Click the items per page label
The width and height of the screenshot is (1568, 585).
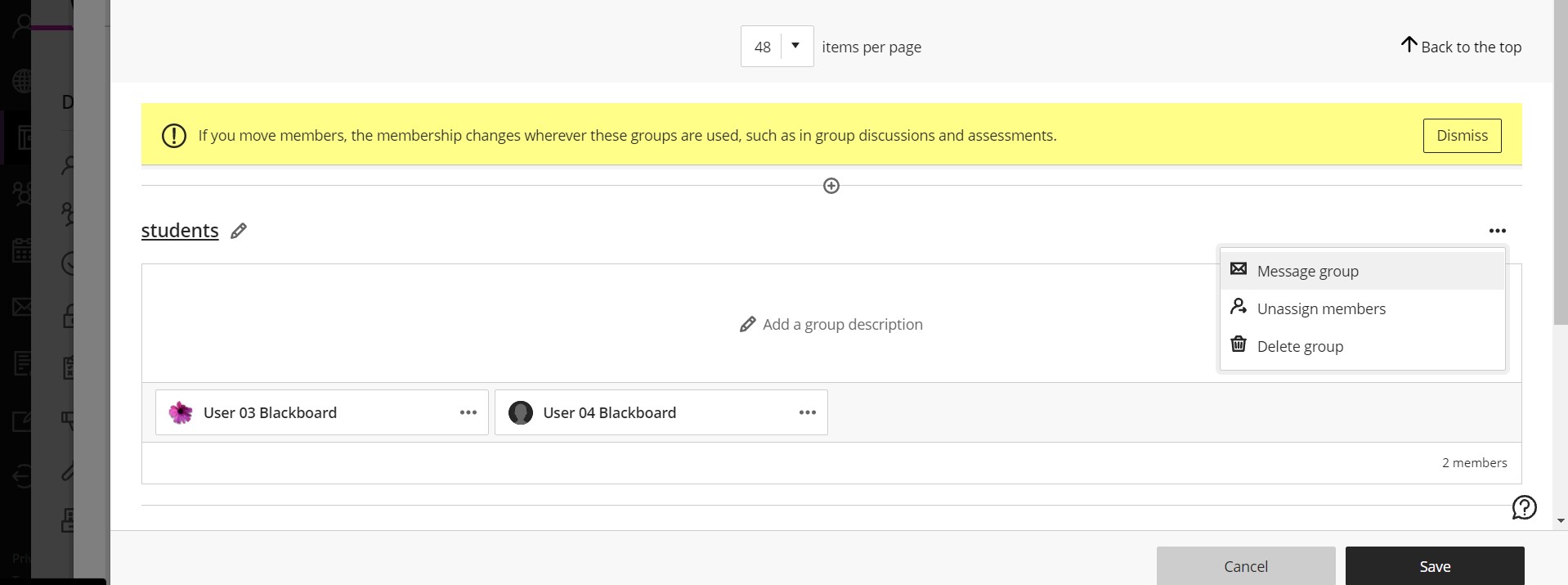point(871,47)
